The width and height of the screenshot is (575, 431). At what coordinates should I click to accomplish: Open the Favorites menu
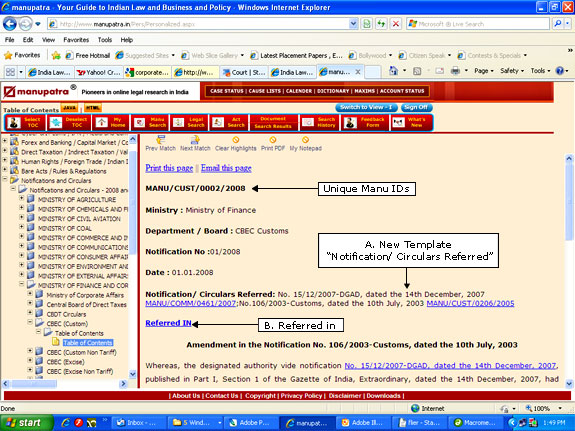pos(76,40)
